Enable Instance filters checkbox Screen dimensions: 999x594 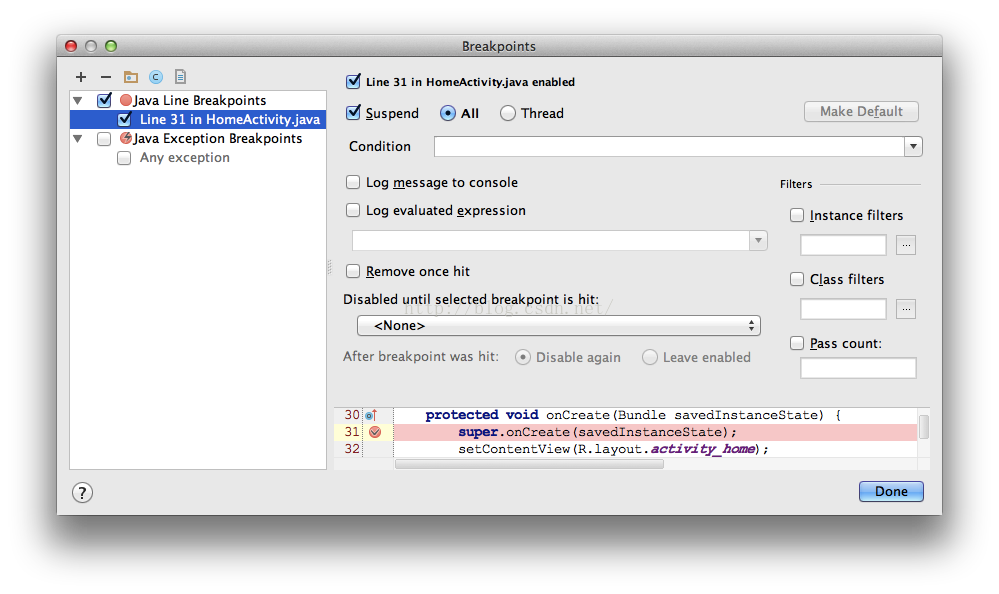click(x=797, y=215)
